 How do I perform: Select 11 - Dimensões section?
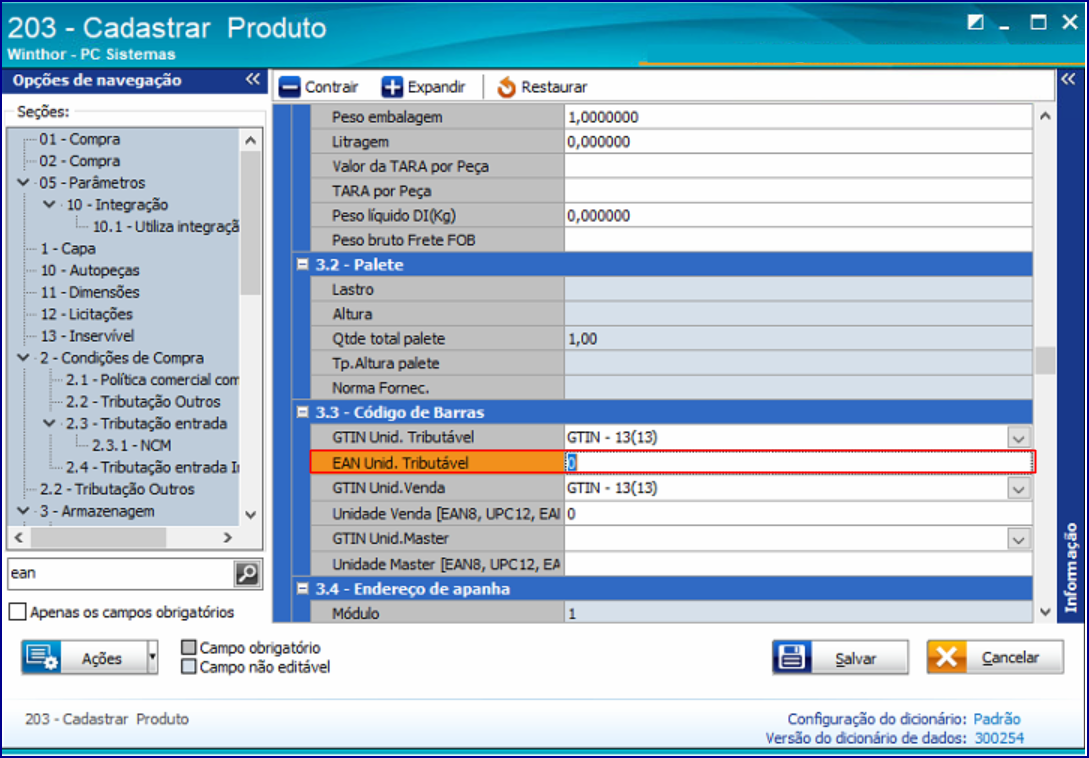90,292
